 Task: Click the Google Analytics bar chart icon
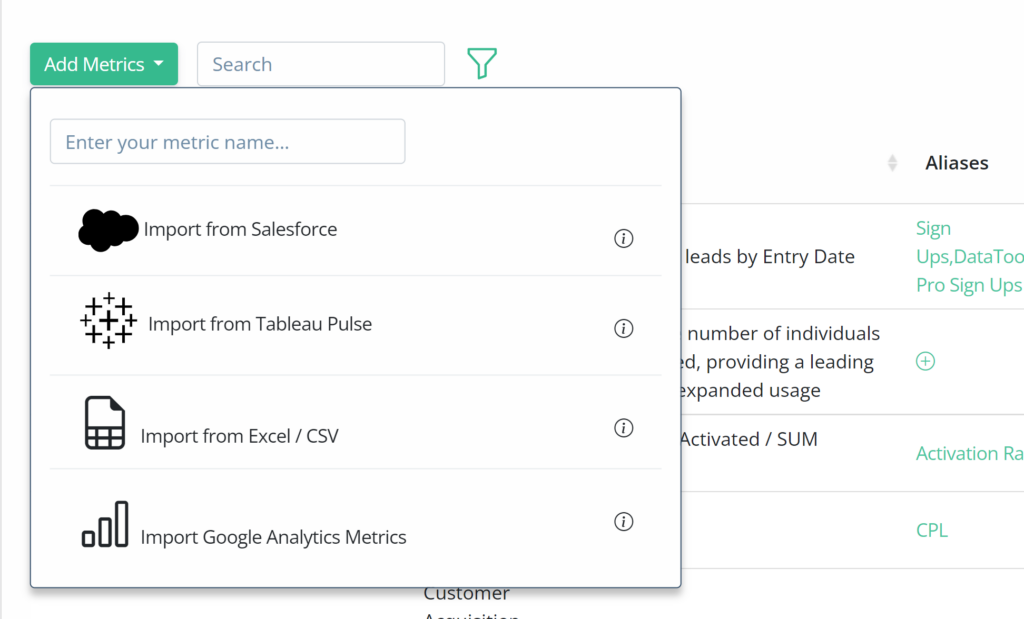pos(104,524)
